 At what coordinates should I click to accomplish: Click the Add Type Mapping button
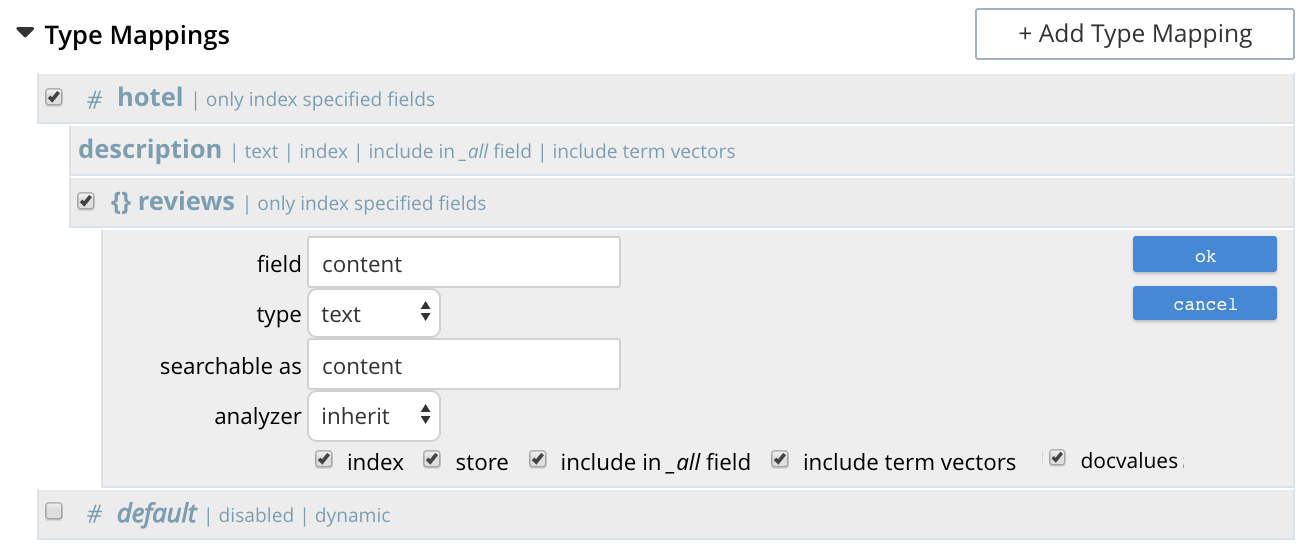tap(1134, 34)
